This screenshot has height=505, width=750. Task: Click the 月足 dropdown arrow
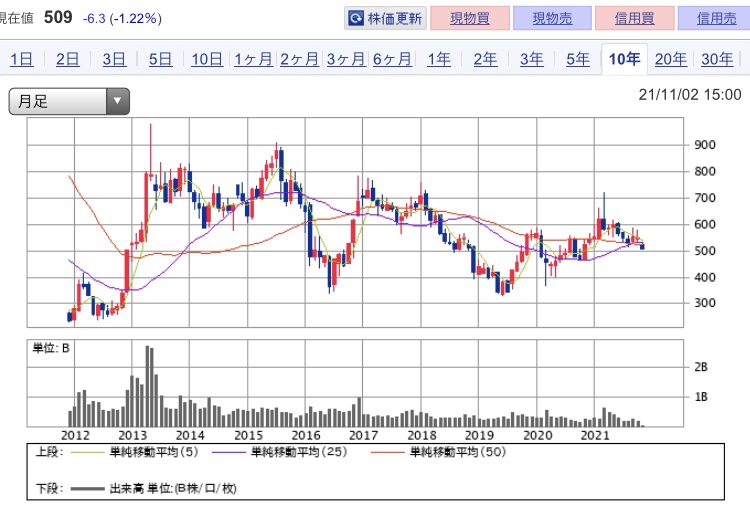coord(117,101)
